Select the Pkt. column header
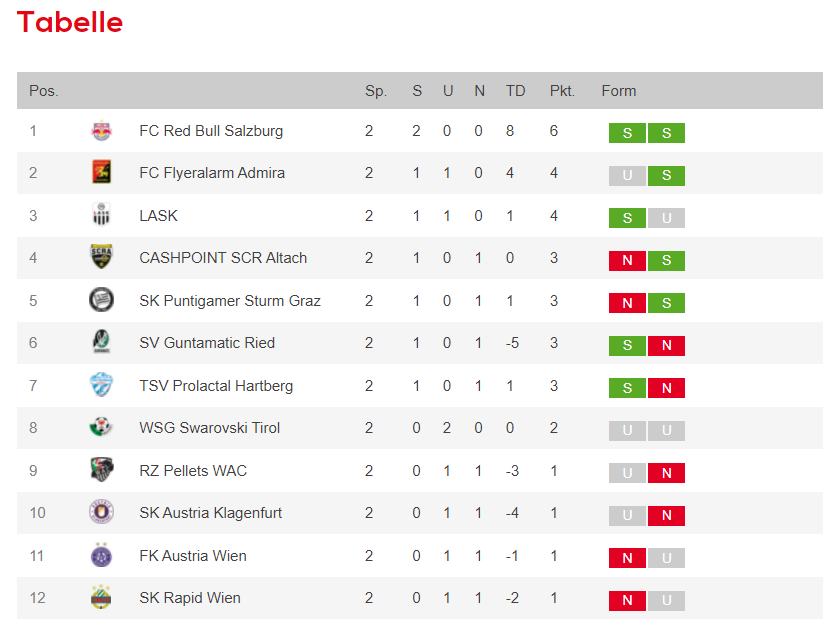The width and height of the screenshot is (836, 626). tap(562, 91)
